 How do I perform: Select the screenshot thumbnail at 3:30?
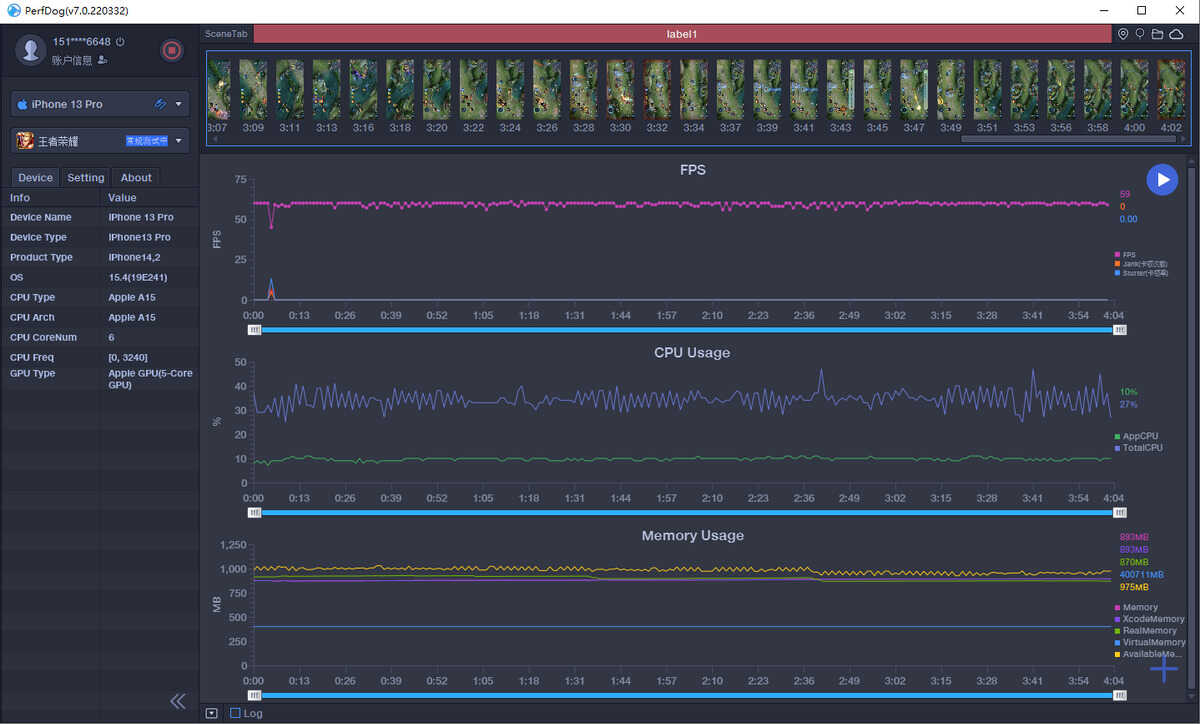pyautogui.click(x=620, y=90)
